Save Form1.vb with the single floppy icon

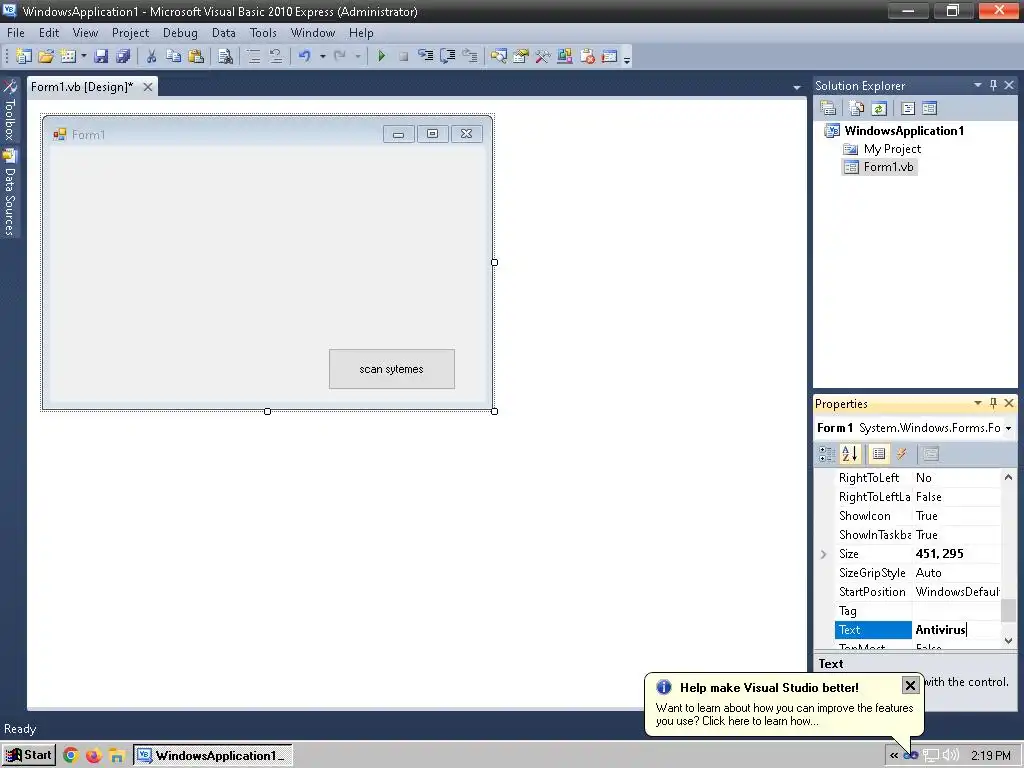point(101,56)
